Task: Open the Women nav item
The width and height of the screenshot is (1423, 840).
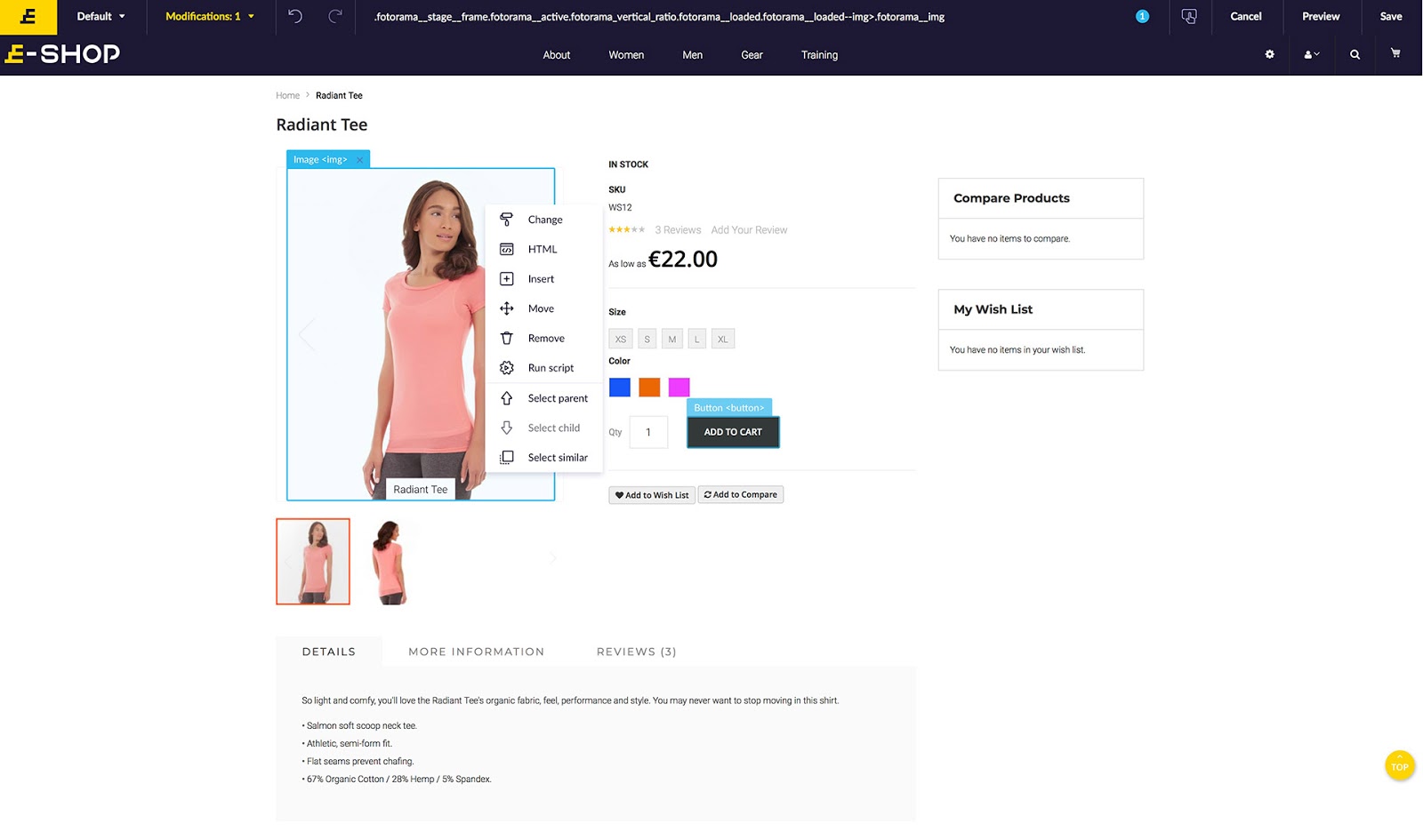Action: [x=626, y=55]
